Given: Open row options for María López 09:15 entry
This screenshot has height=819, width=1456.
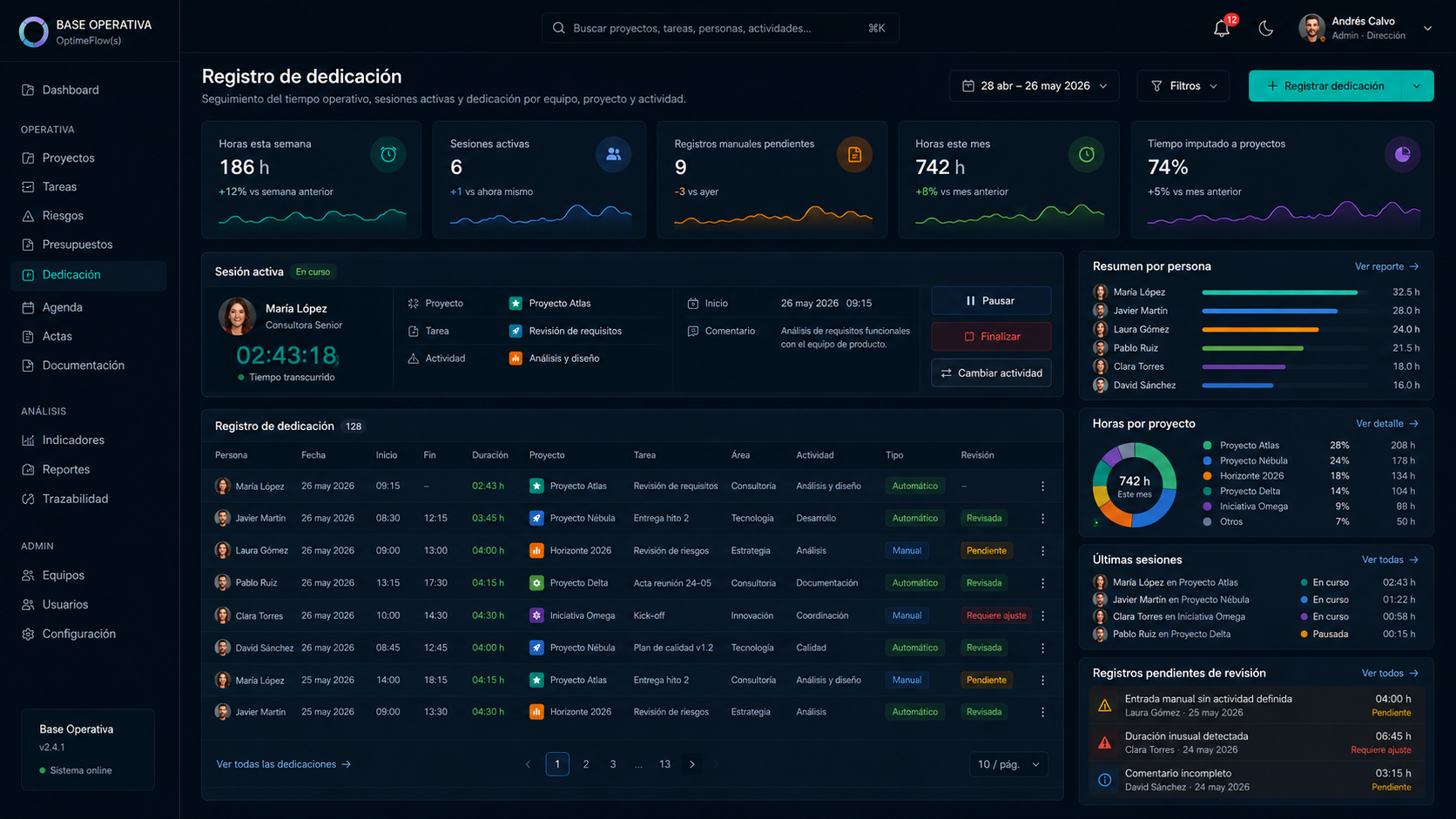Looking at the screenshot, I should coord(1042,487).
